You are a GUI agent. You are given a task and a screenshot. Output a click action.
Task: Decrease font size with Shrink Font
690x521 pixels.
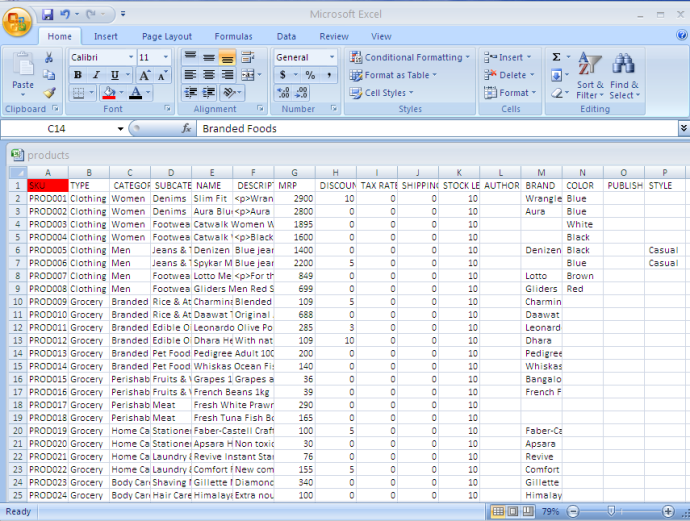[161, 75]
